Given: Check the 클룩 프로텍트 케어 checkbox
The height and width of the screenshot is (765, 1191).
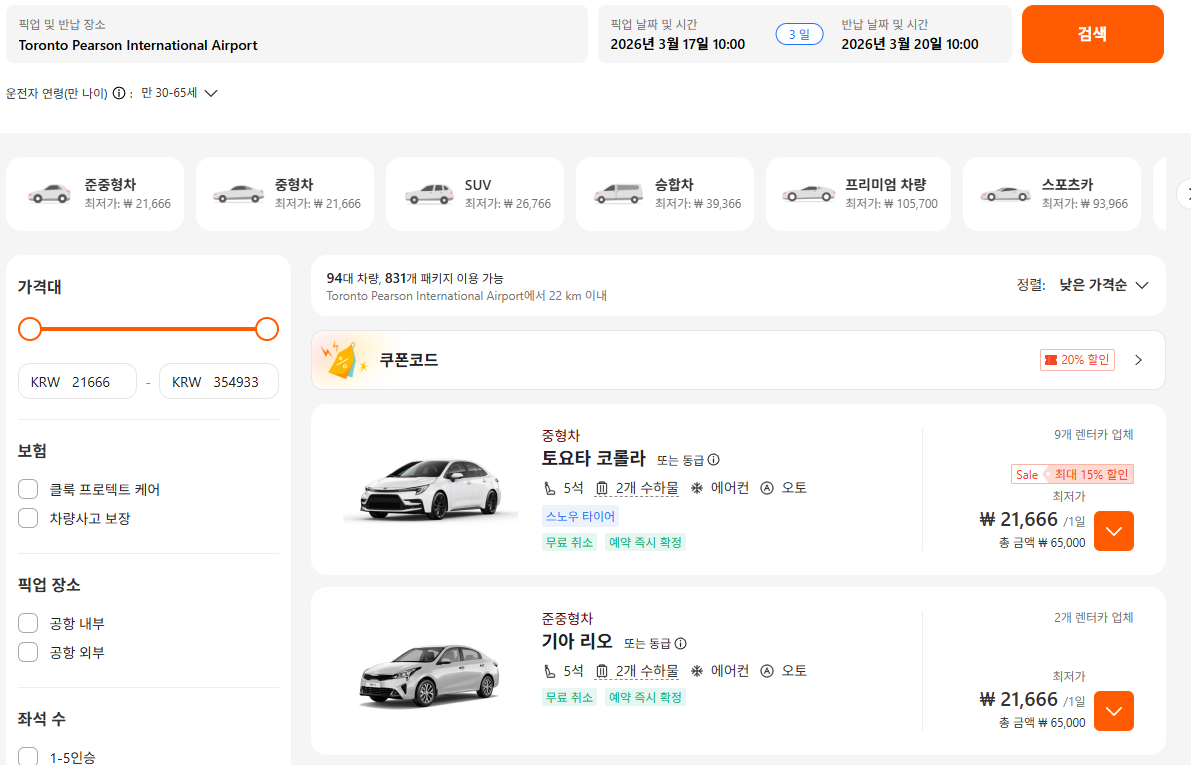Looking at the screenshot, I should pos(28,489).
